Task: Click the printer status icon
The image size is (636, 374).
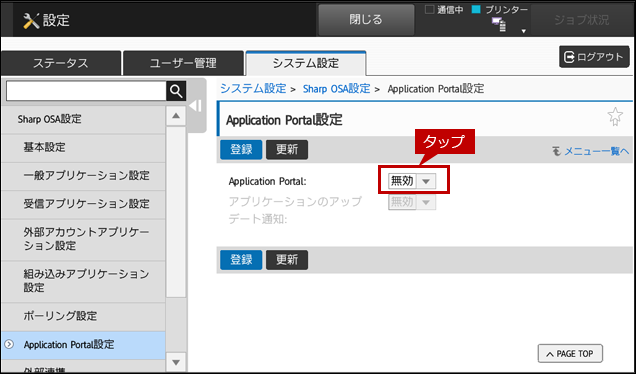Action: [499, 24]
